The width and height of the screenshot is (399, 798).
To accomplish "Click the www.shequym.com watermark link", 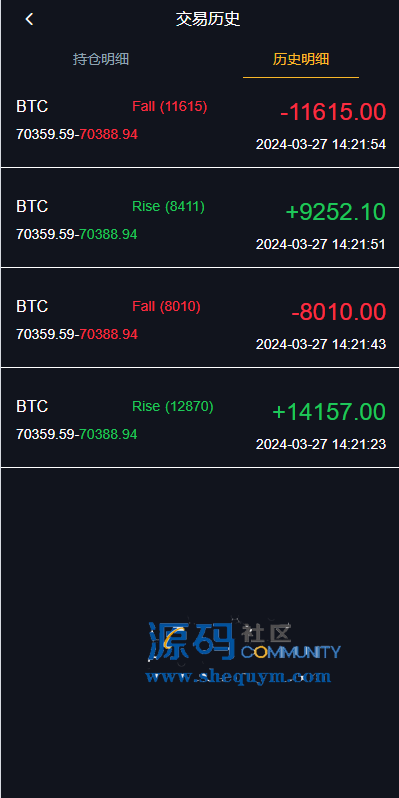I will pos(238,676).
